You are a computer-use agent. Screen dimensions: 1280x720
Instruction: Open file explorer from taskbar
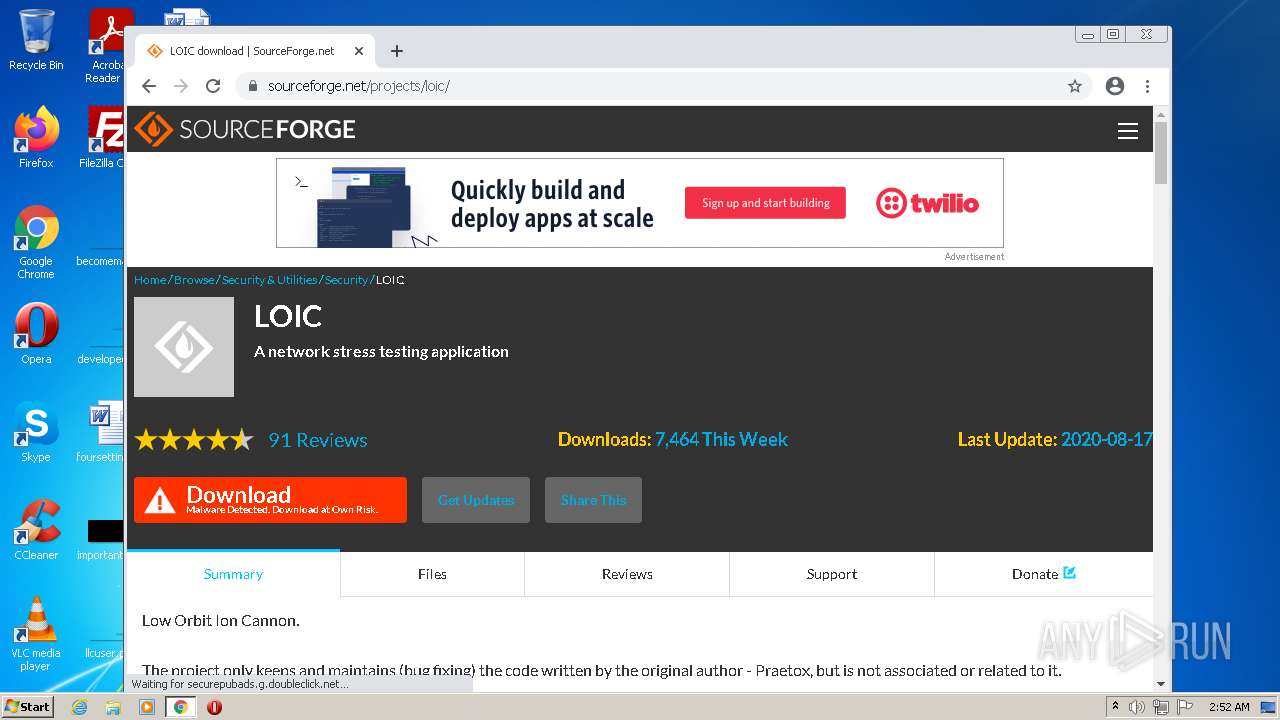(x=113, y=707)
